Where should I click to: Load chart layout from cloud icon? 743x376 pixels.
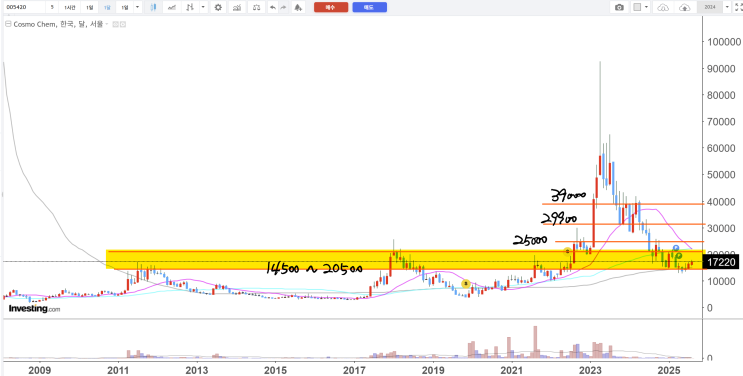click(663, 8)
